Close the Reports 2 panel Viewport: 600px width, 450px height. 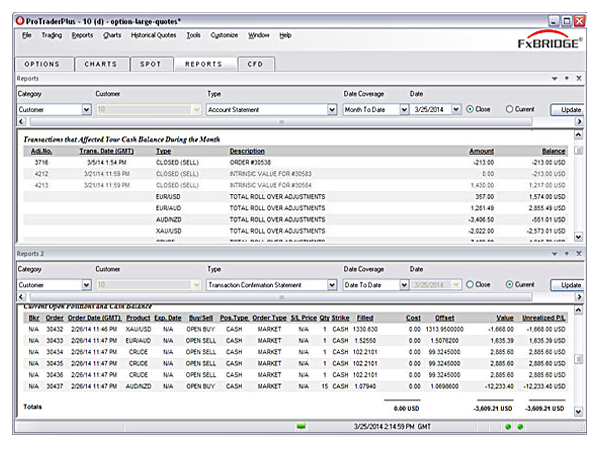[579, 253]
